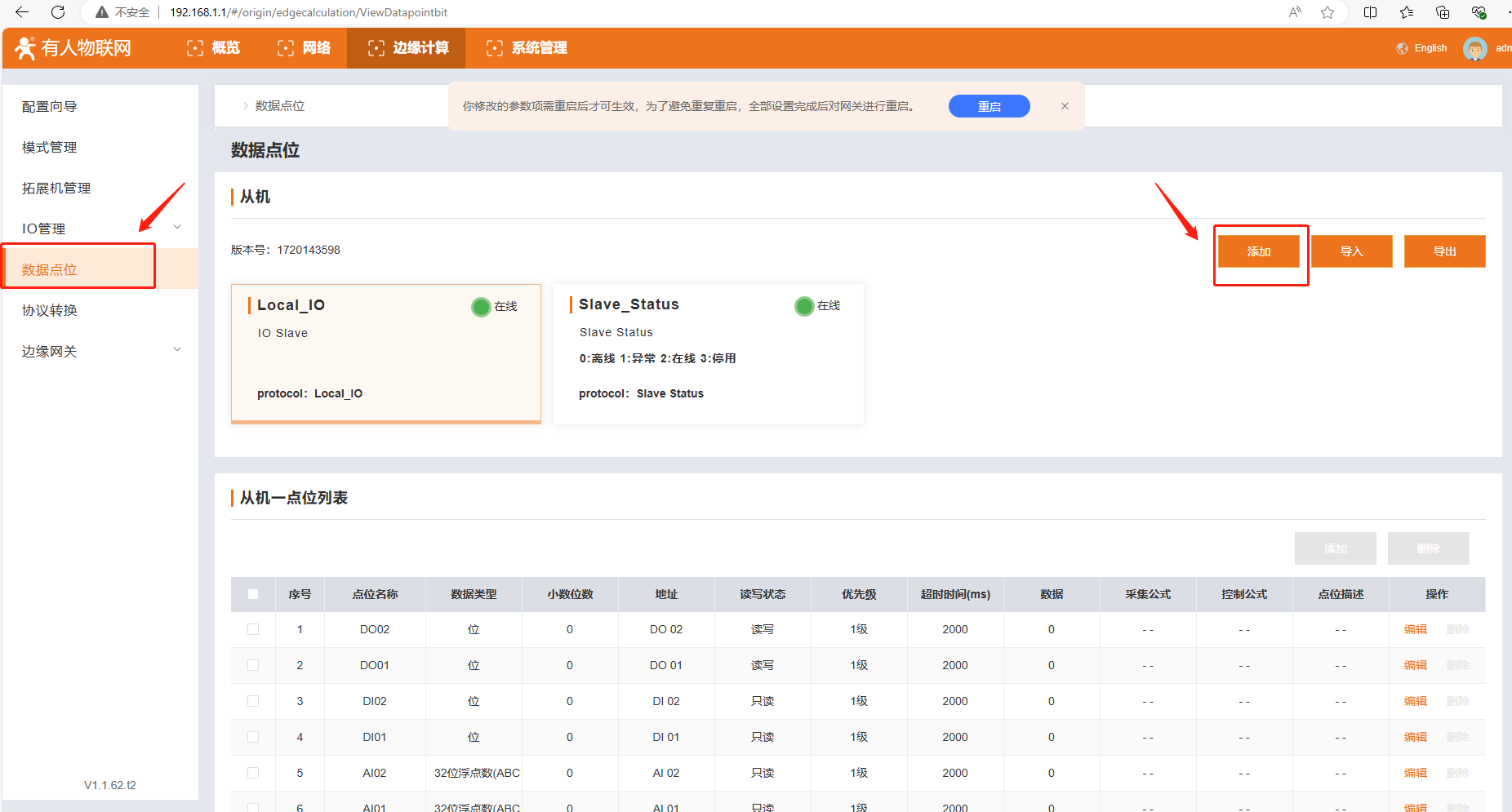This screenshot has height=812, width=1512.
Task: Check the checkbox for row DO02
Action: tap(253, 629)
